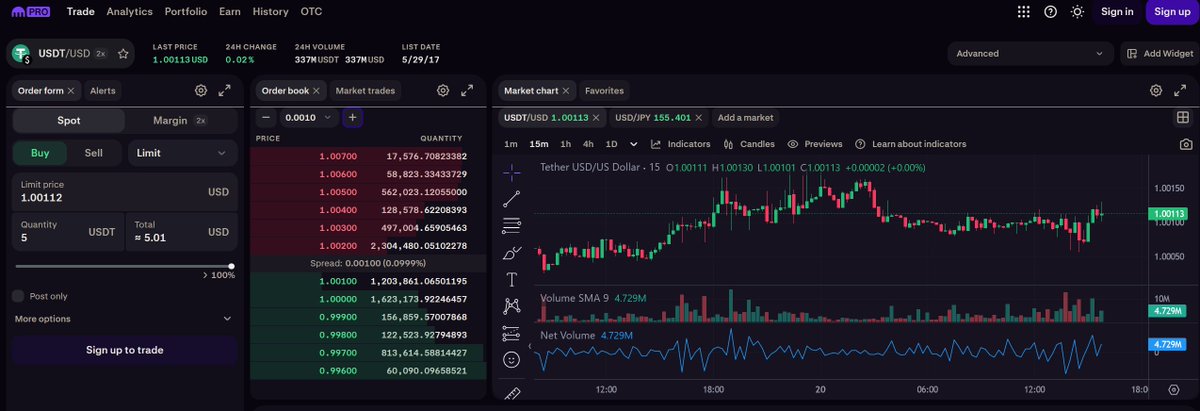Set the 1D chart timeframe
Image resolution: width=1200 pixels, height=411 pixels.
[612, 144]
